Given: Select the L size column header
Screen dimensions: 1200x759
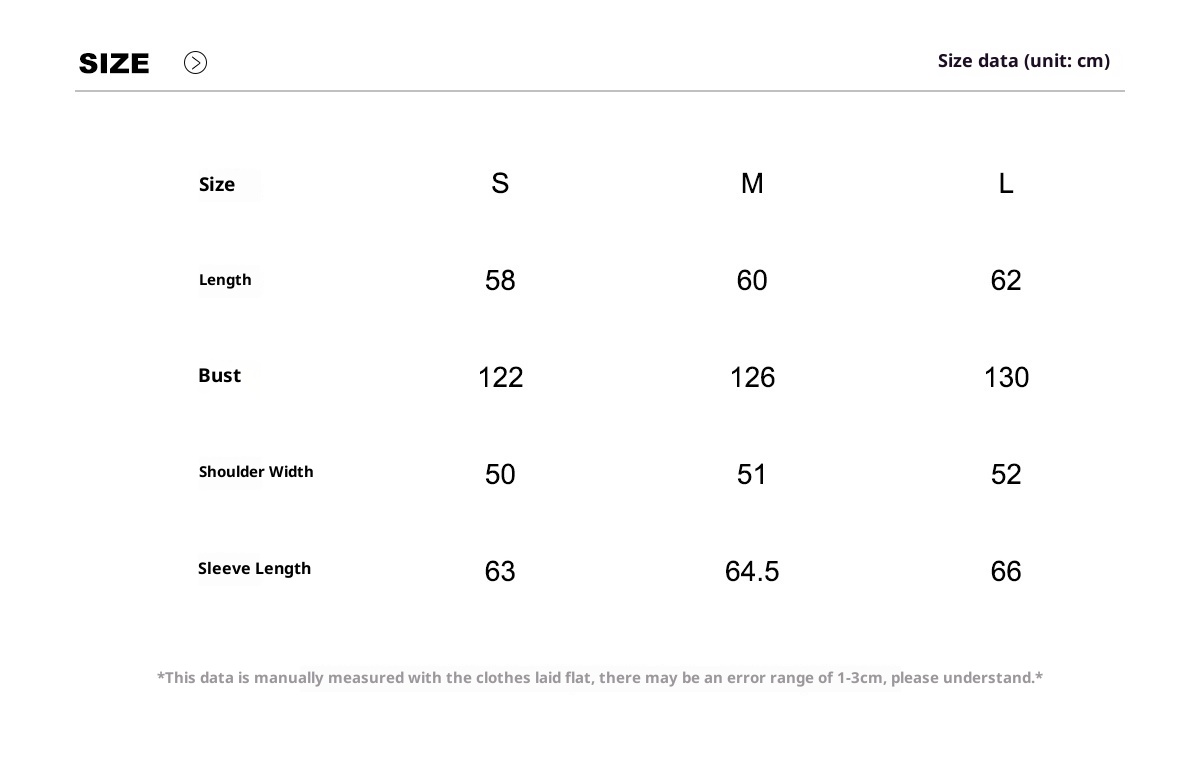Looking at the screenshot, I should tap(1006, 184).
